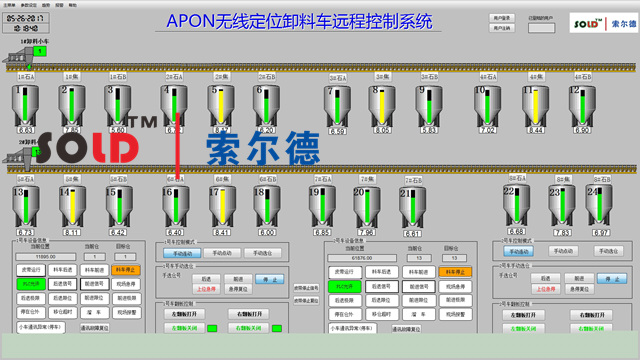Select silo number 24 icon
Image resolution: width=640 pixels, height=360 pixels.
tap(600, 205)
